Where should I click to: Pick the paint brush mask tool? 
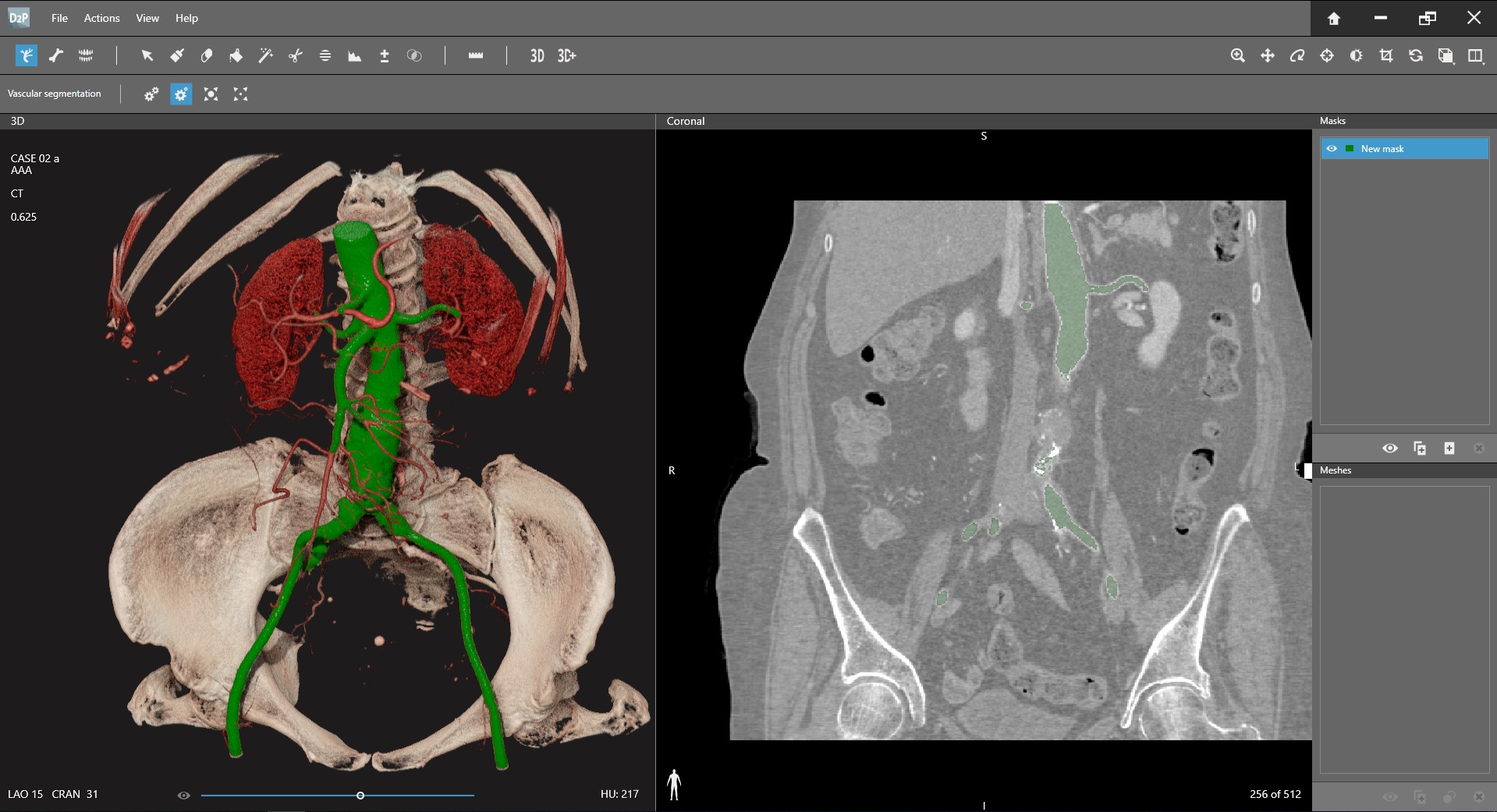pos(177,55)
